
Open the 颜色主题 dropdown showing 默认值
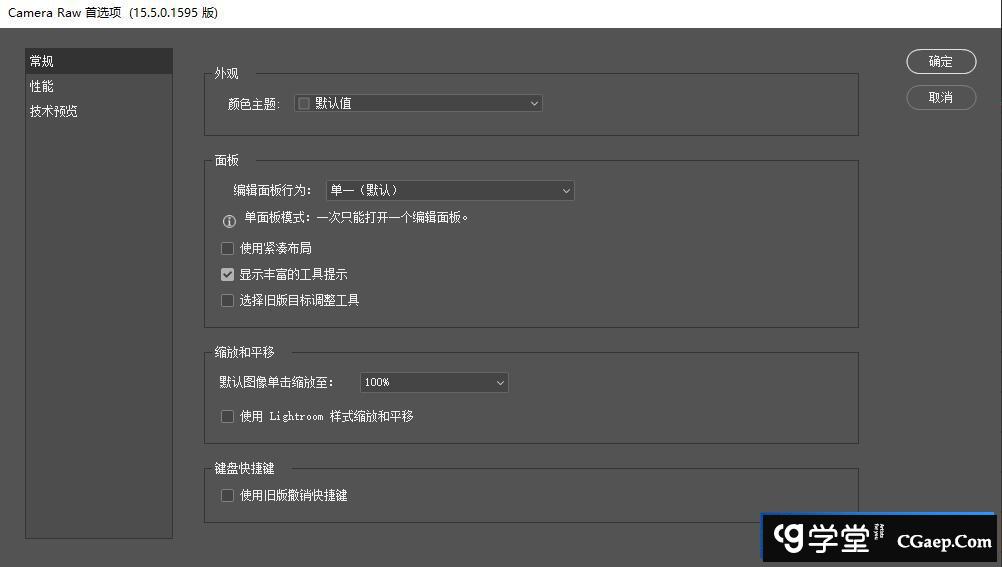[418, 103]
